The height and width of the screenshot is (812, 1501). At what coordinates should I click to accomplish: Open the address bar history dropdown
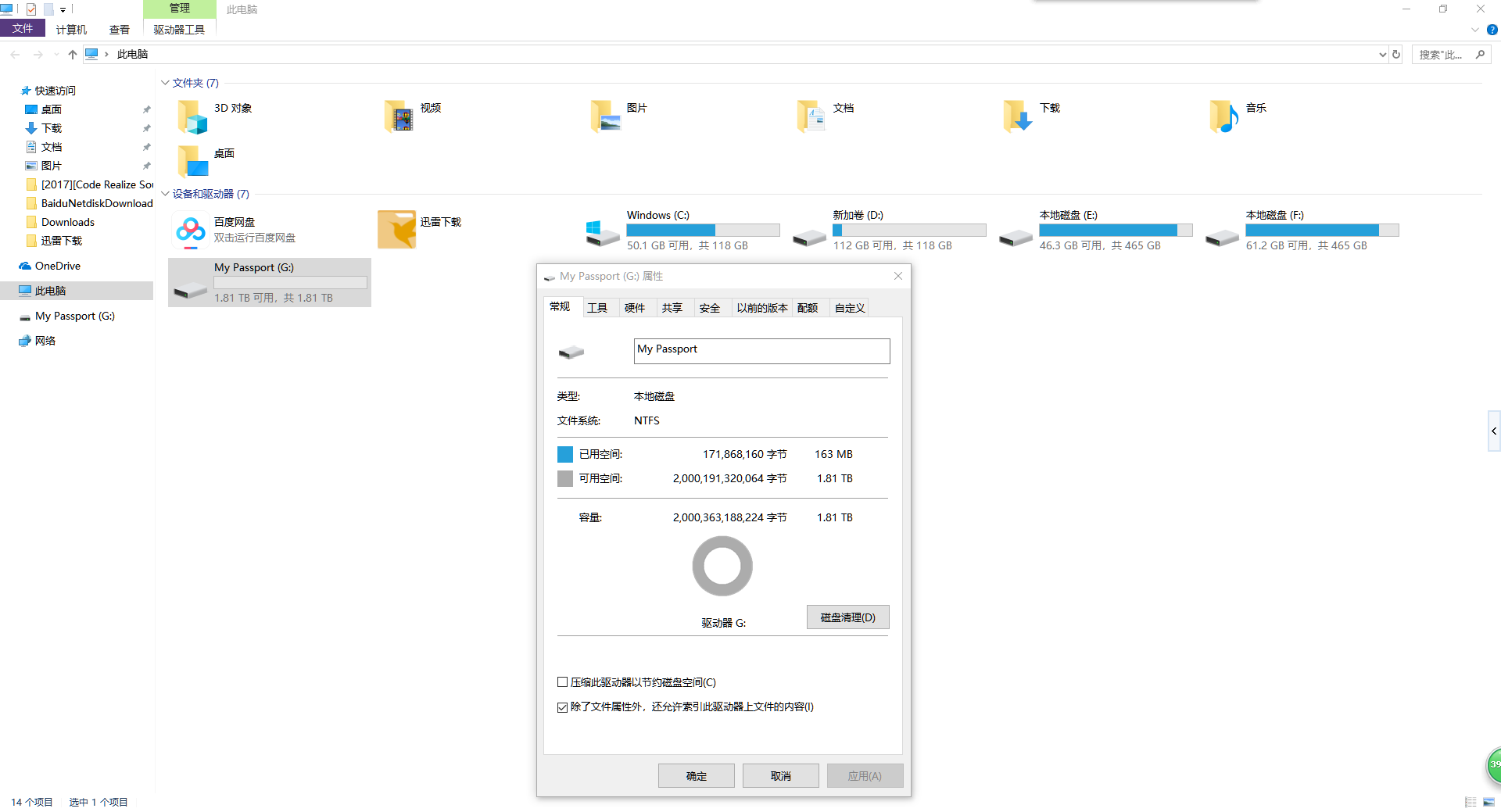click(1382, 55)
